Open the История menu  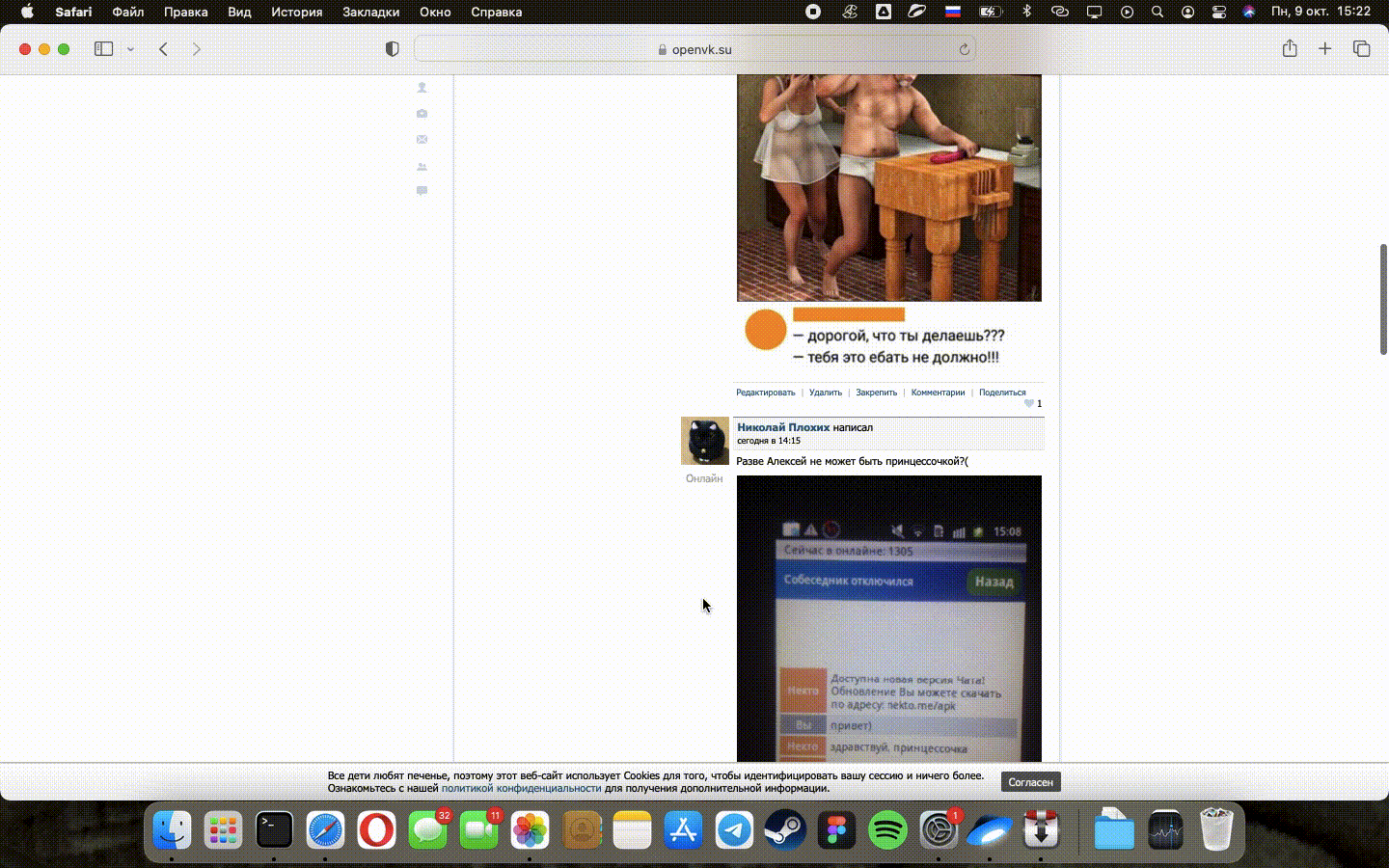coord(296,12)
